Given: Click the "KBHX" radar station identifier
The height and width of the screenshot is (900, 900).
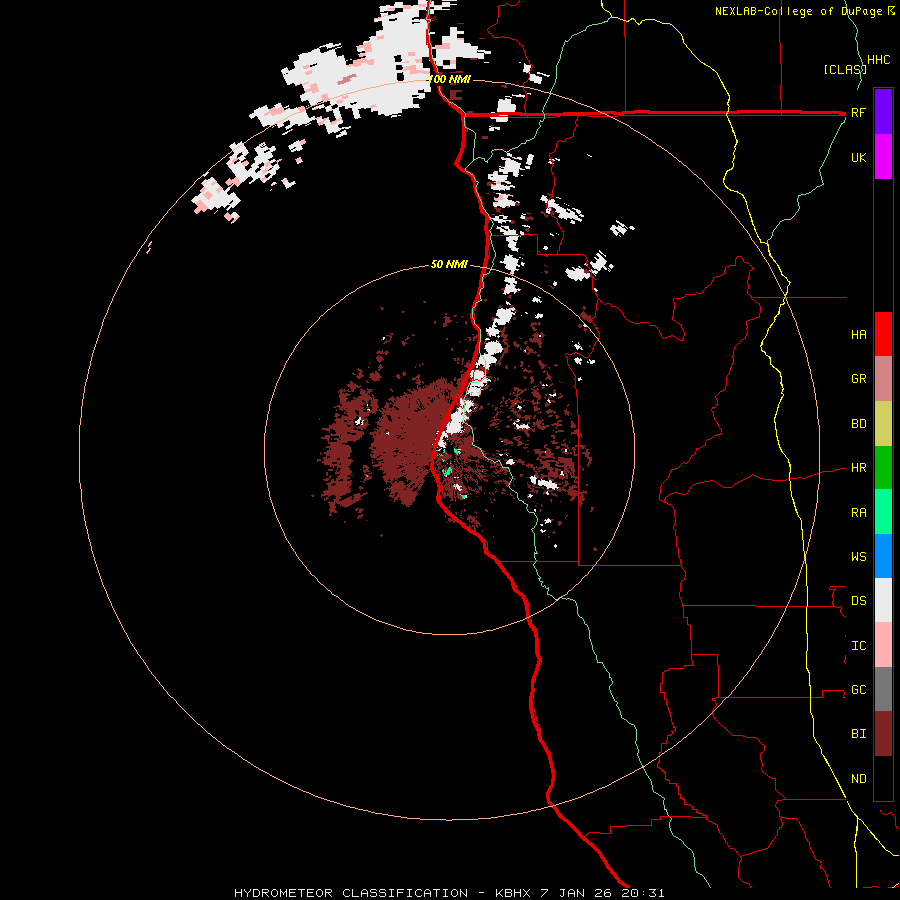Looking at the screenshot, I should click(514, 893).
